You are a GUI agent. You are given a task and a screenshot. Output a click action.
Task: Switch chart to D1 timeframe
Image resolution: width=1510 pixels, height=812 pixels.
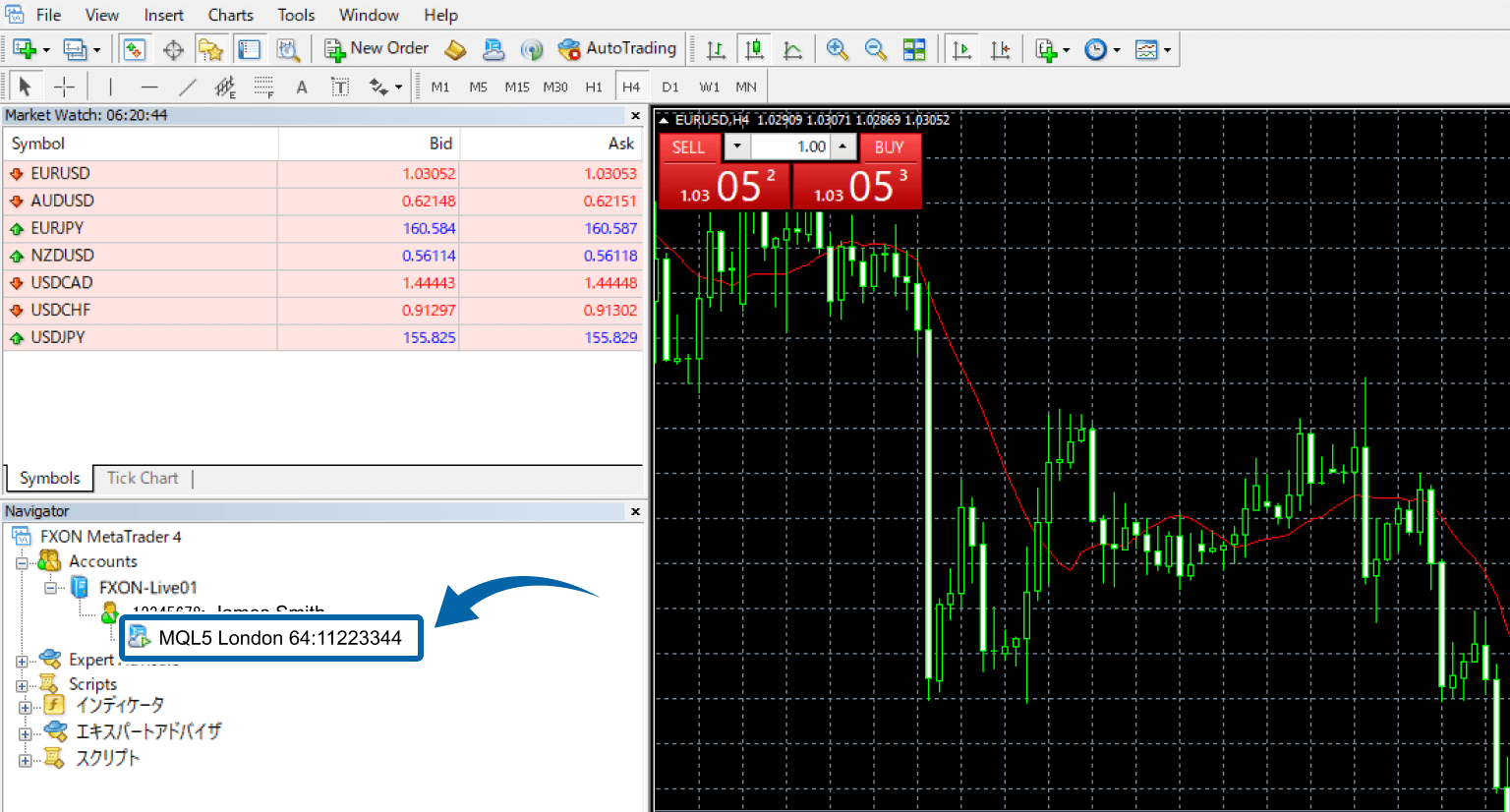(x=670, y=87)
